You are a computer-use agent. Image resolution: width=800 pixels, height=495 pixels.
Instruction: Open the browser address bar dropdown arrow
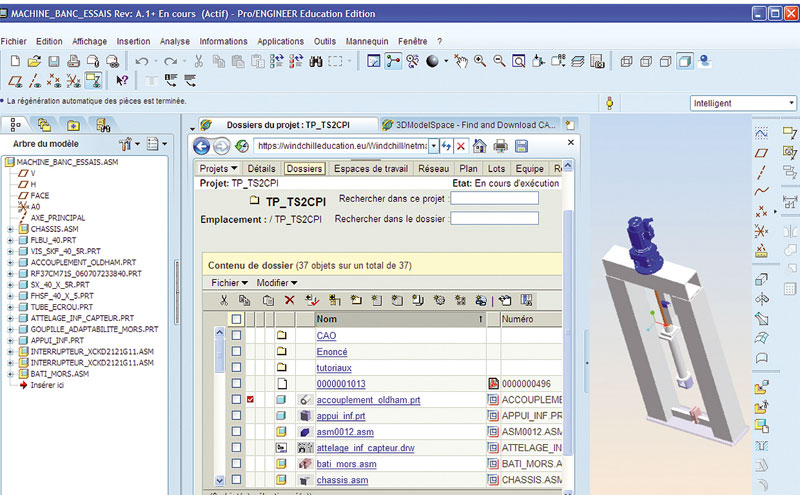(434, 146)
